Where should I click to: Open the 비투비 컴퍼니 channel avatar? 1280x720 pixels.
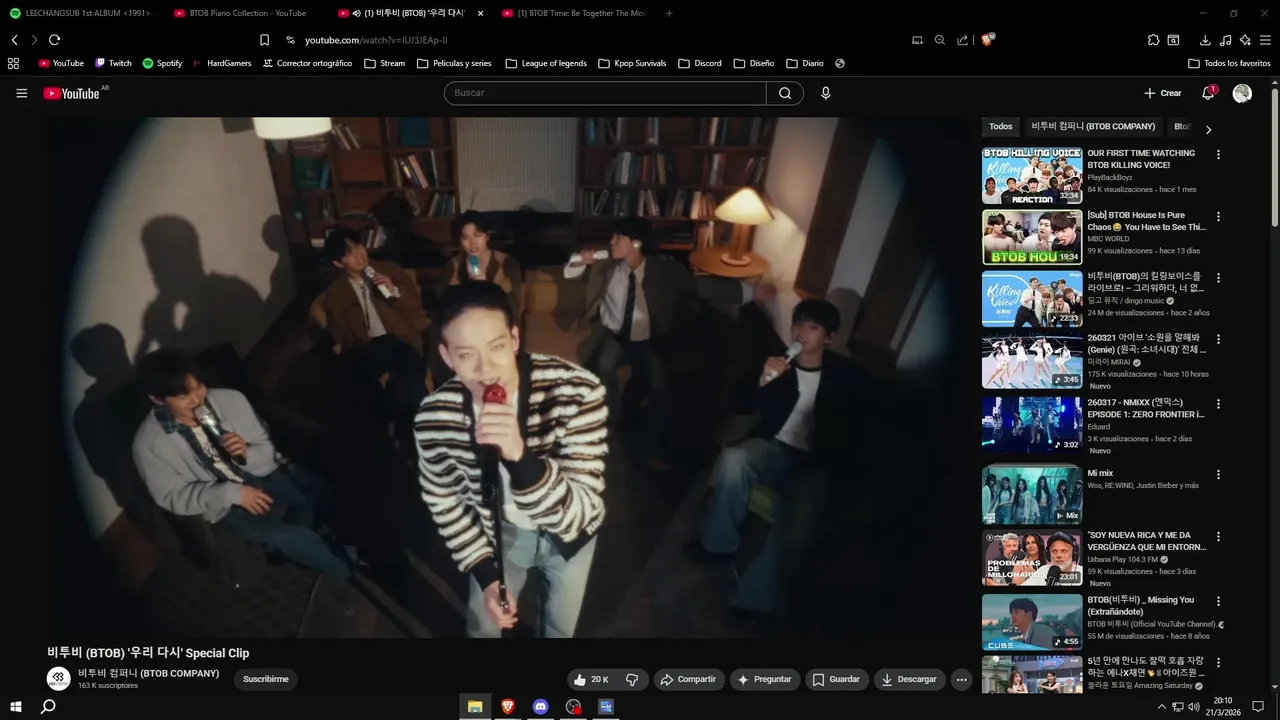point(59,678)
